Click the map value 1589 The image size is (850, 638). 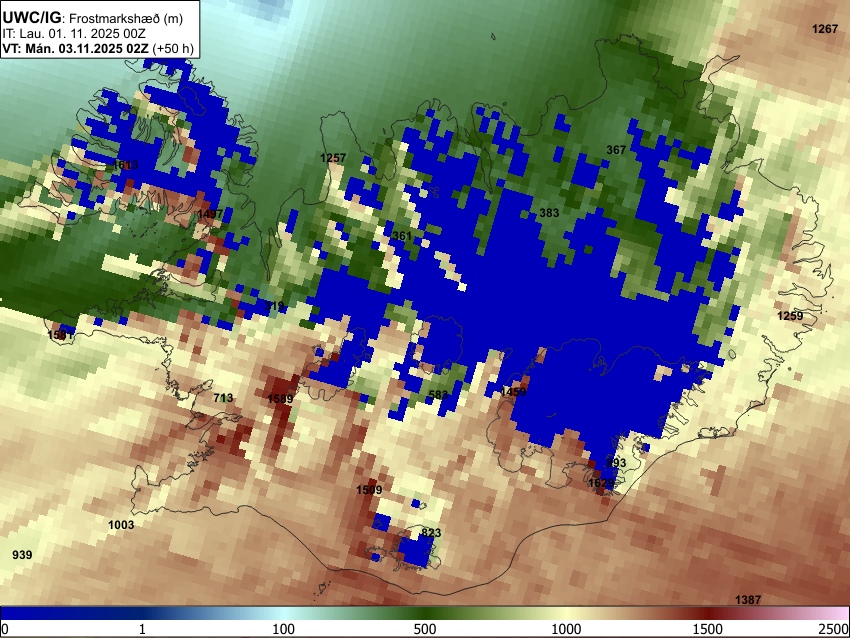point(280,399)
